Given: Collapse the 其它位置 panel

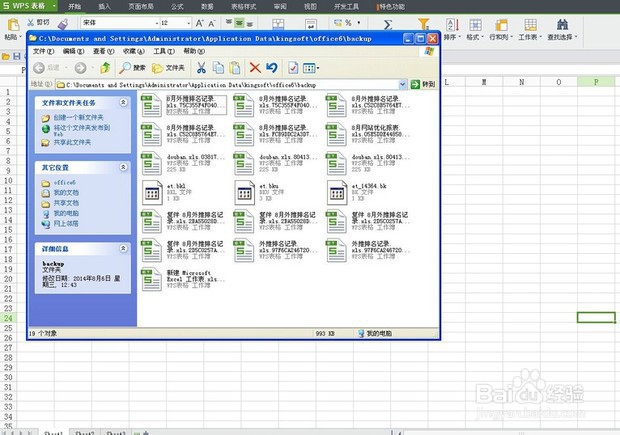Looking at the screenshot, I should (x=123, y=167).
